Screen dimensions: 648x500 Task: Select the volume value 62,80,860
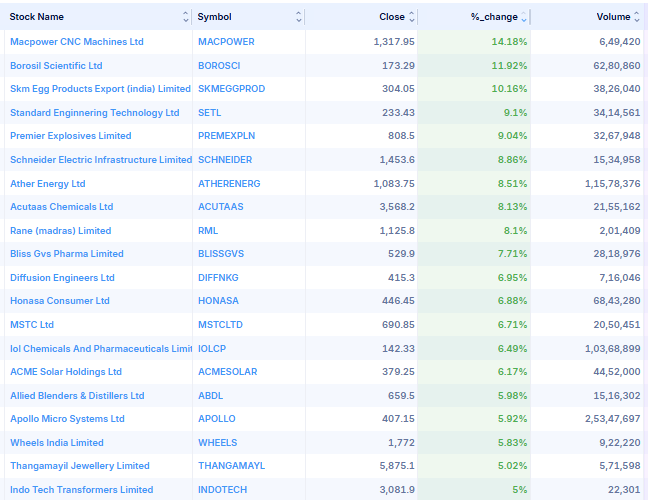pos(617,66)
